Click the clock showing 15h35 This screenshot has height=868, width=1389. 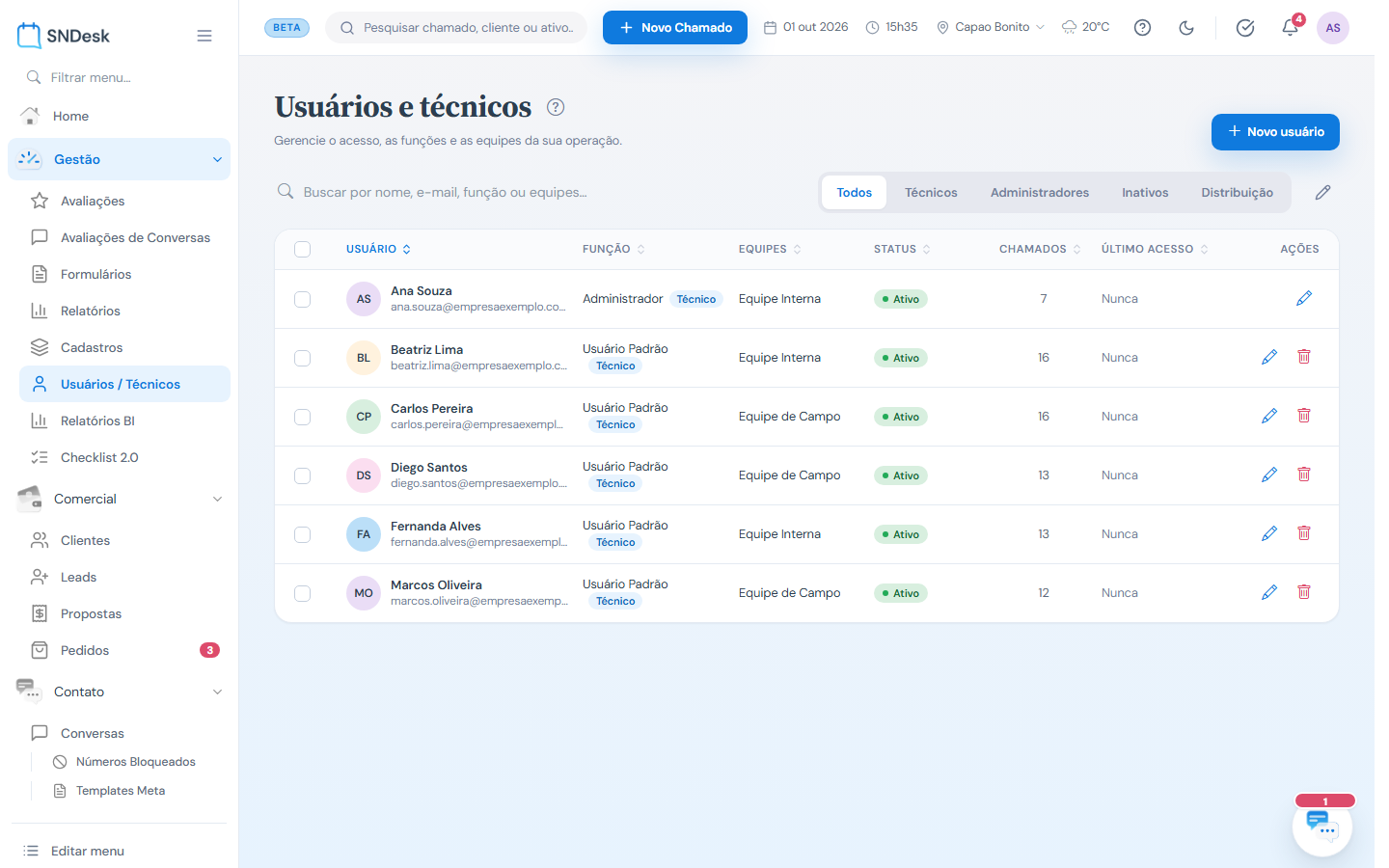pyautogui.click(x=891, y=27)
